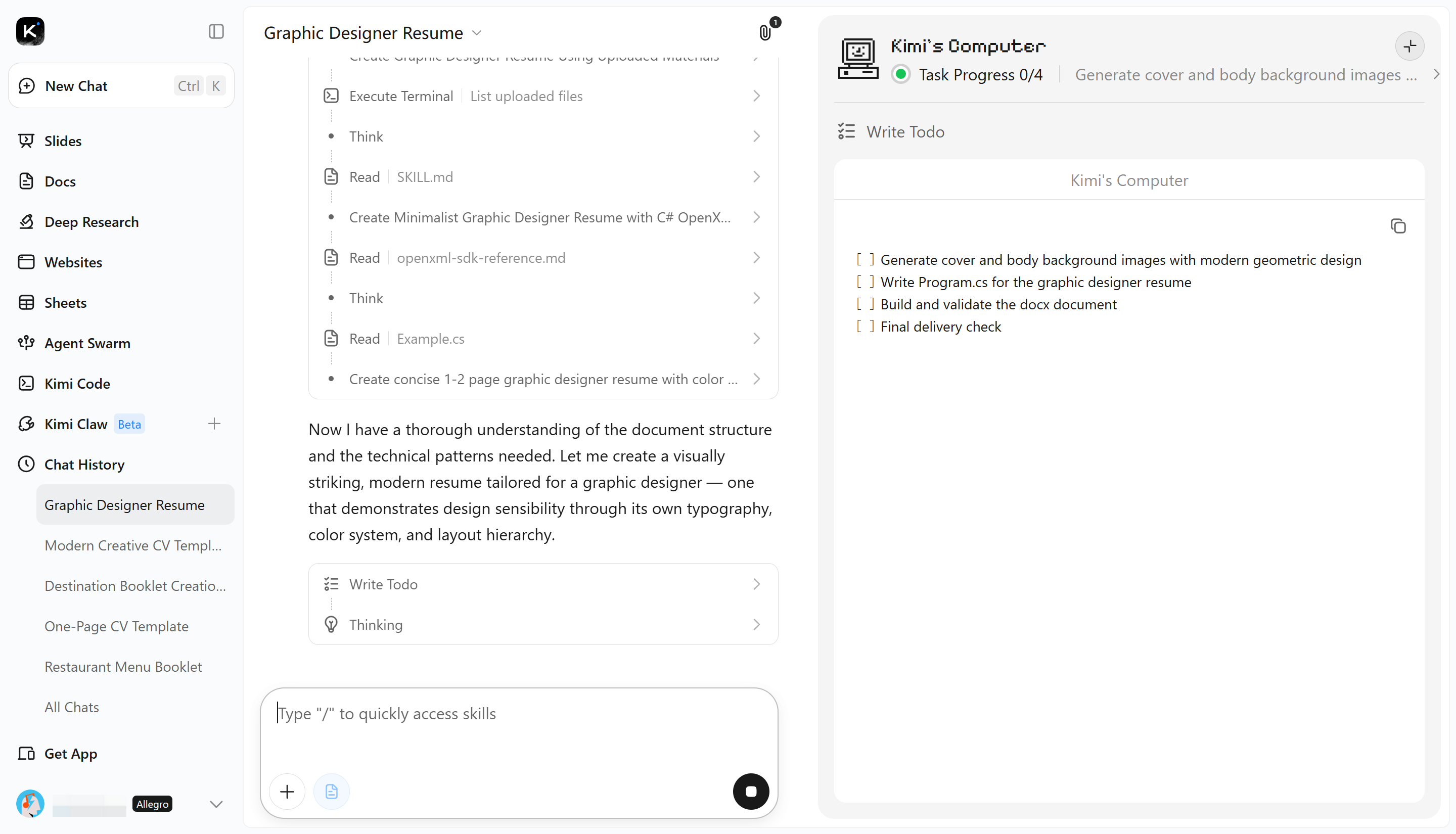The width and height of the screenshot is (1456, 834).
Task: Select the Graphic Designer Resume chat
Action: (x=135, y=504)
